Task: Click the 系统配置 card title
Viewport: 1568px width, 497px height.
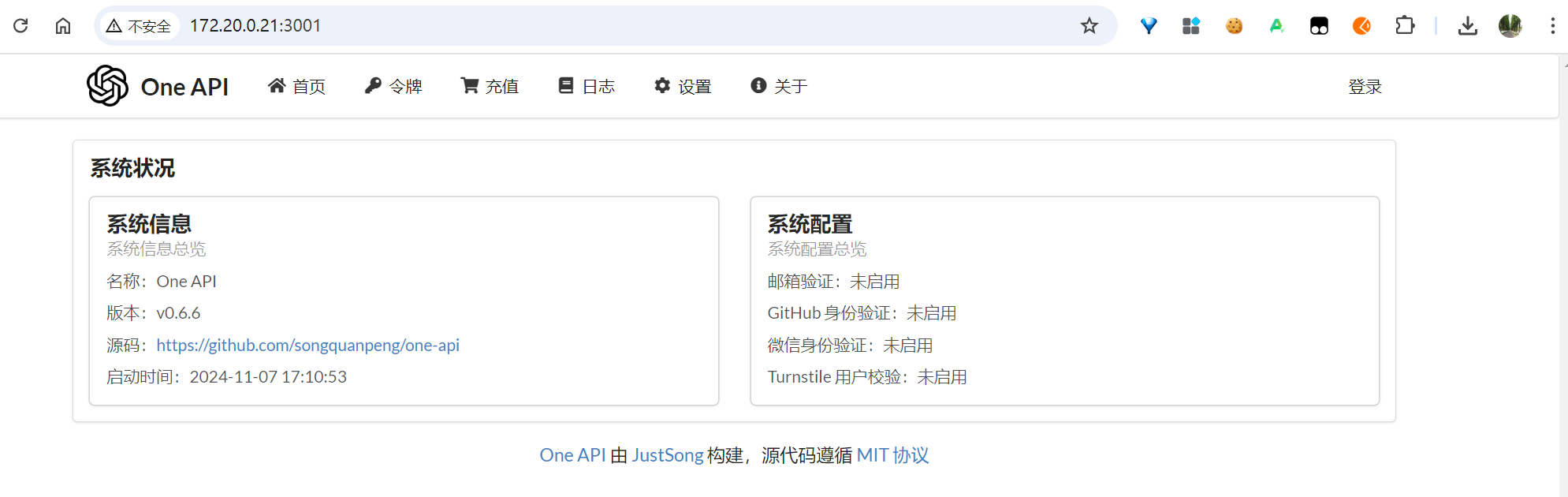Action: 810,224
